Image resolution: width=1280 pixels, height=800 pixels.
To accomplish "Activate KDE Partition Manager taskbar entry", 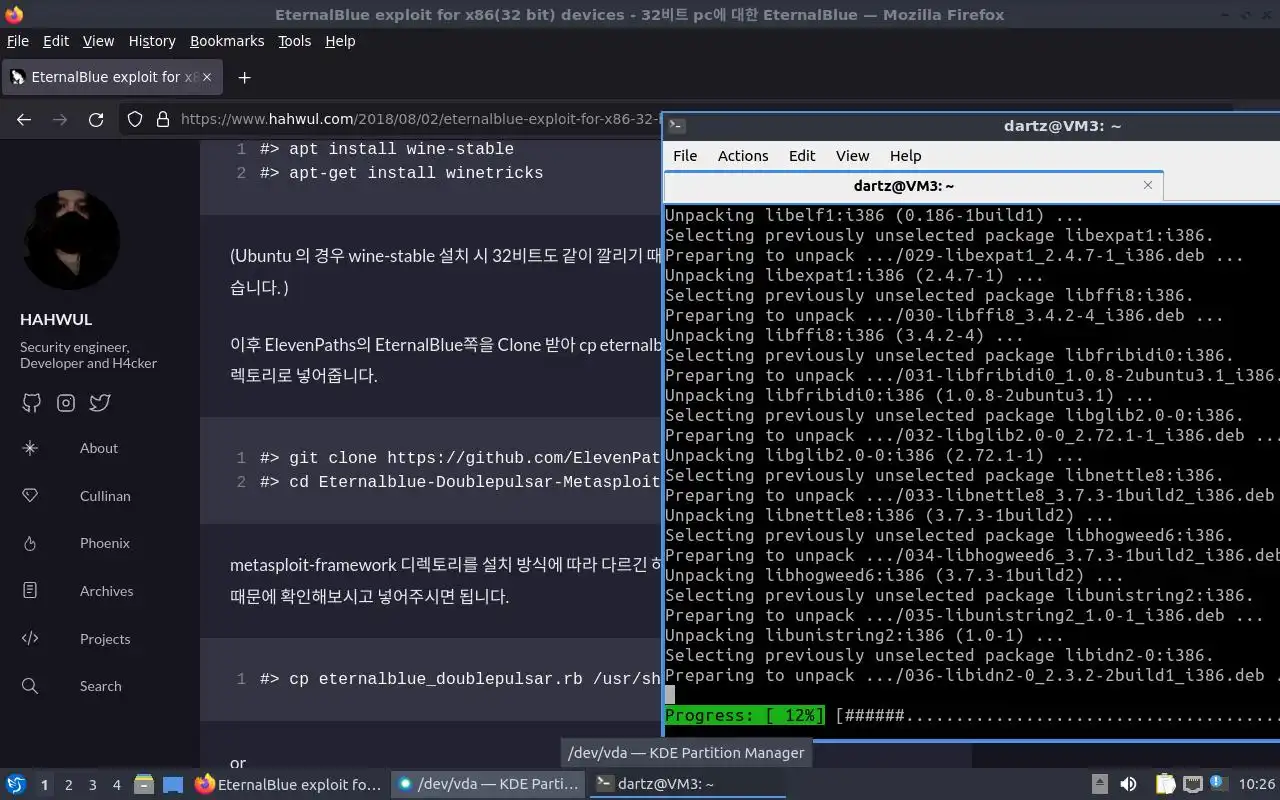I will 487,784.
